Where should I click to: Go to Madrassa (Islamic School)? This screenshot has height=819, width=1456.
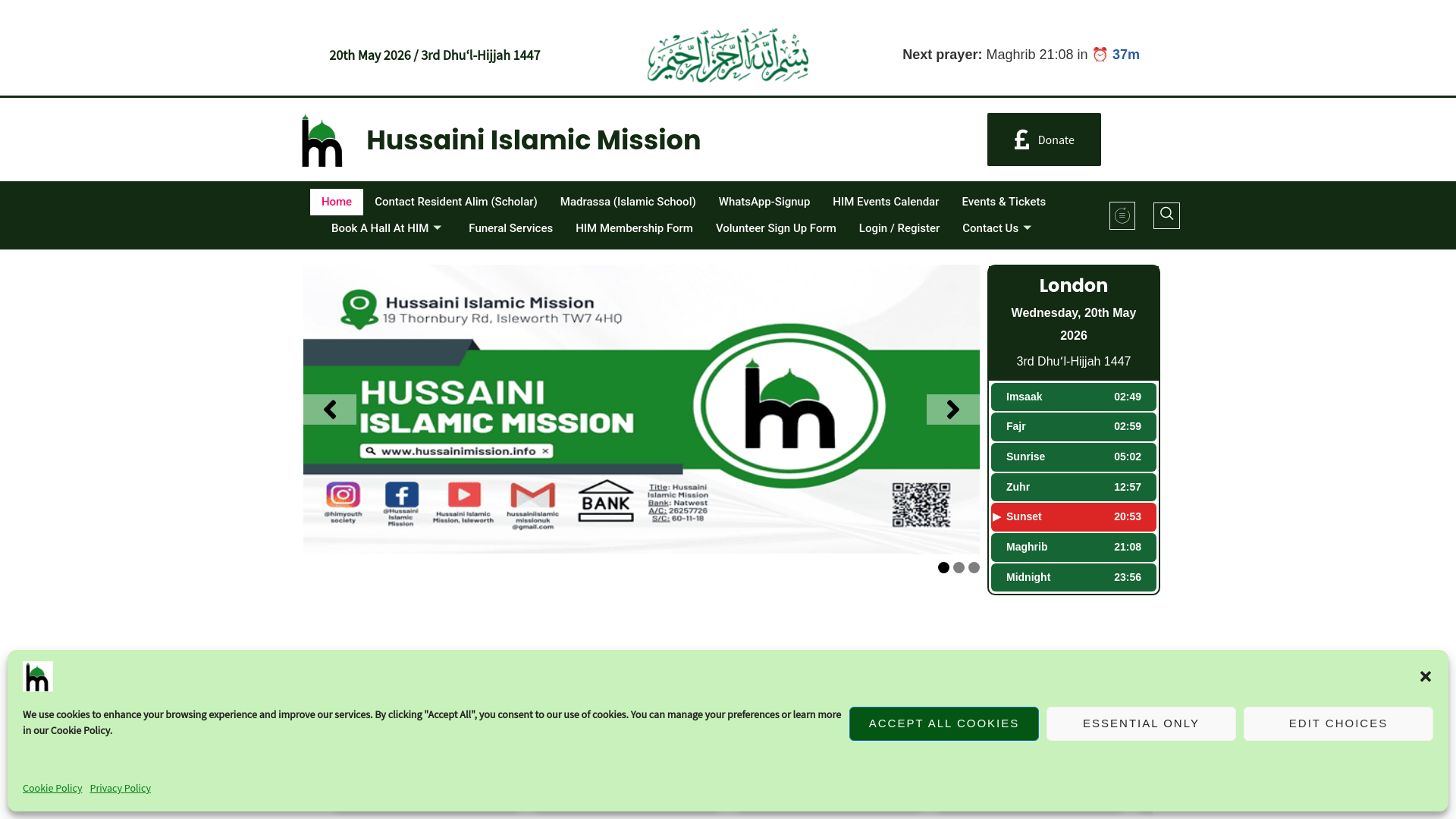click(628, 202)
